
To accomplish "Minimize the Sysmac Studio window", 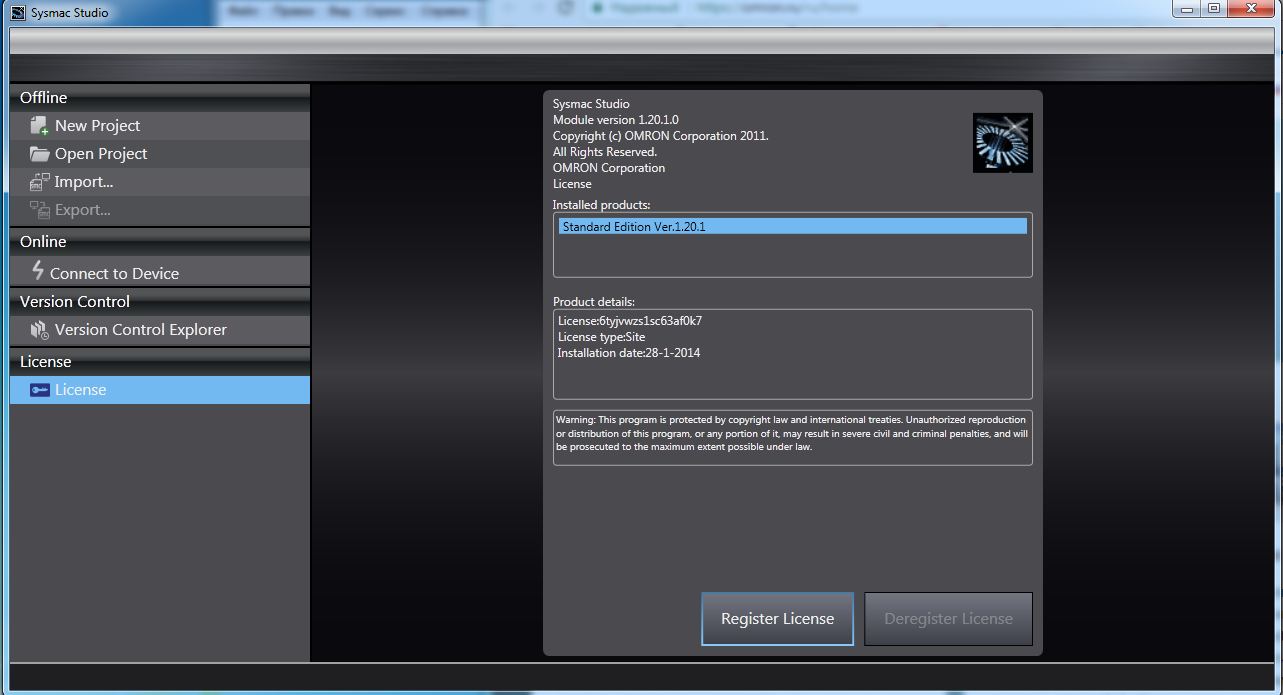I will 1187,10.
